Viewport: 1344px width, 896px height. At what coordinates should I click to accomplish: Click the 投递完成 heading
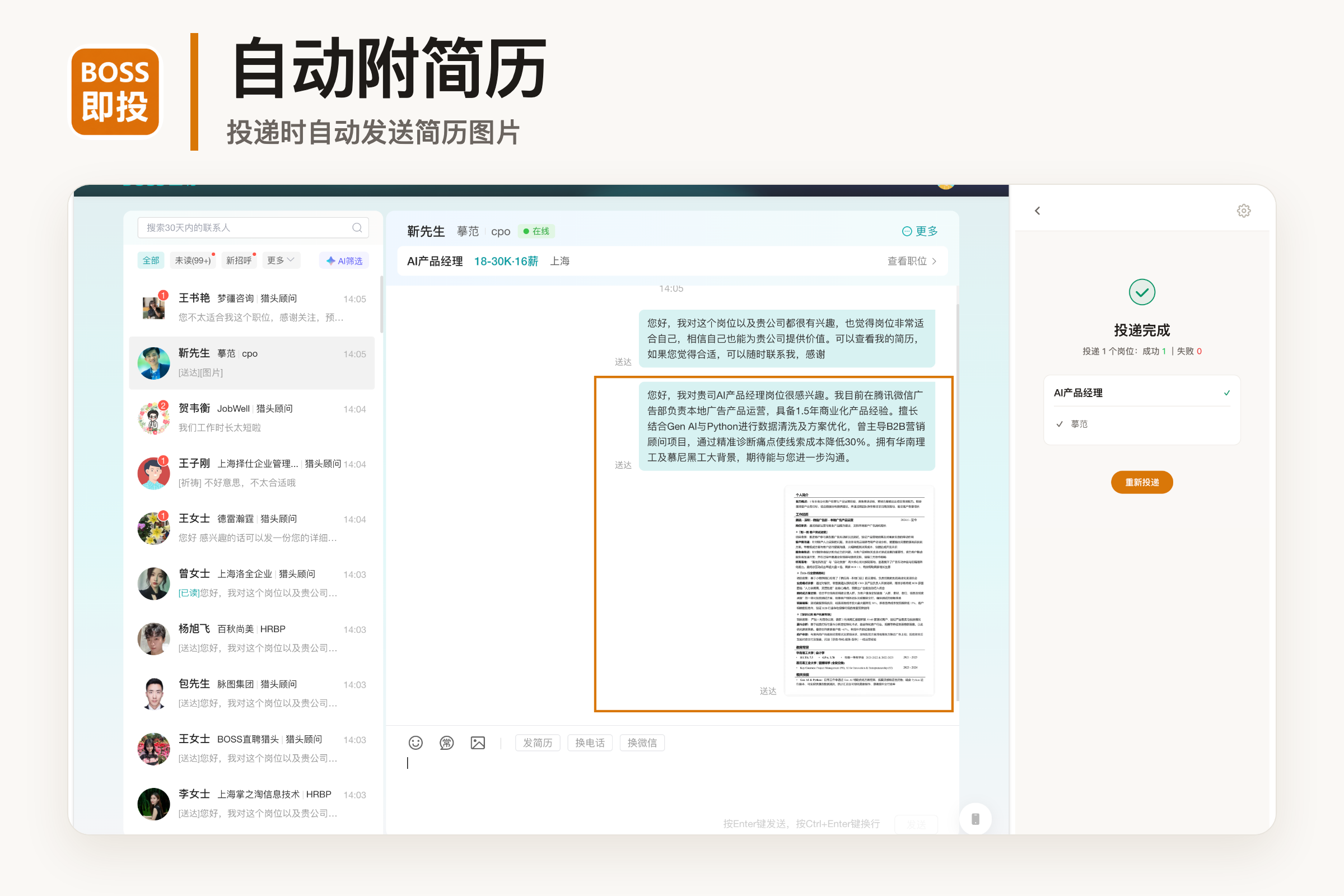[x=1142, y=330]
